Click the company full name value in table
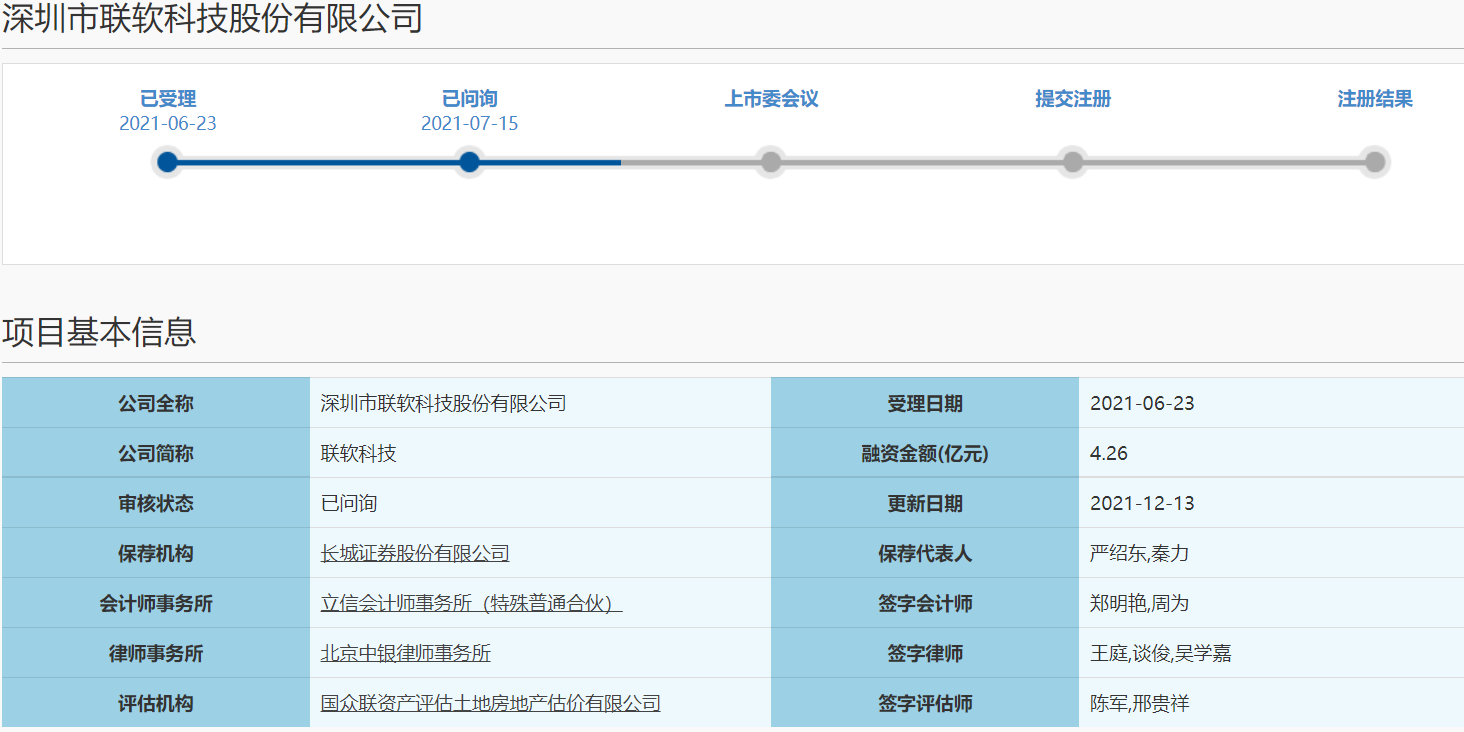Screen dimensions: 1464x732 (x=443, y=403)
